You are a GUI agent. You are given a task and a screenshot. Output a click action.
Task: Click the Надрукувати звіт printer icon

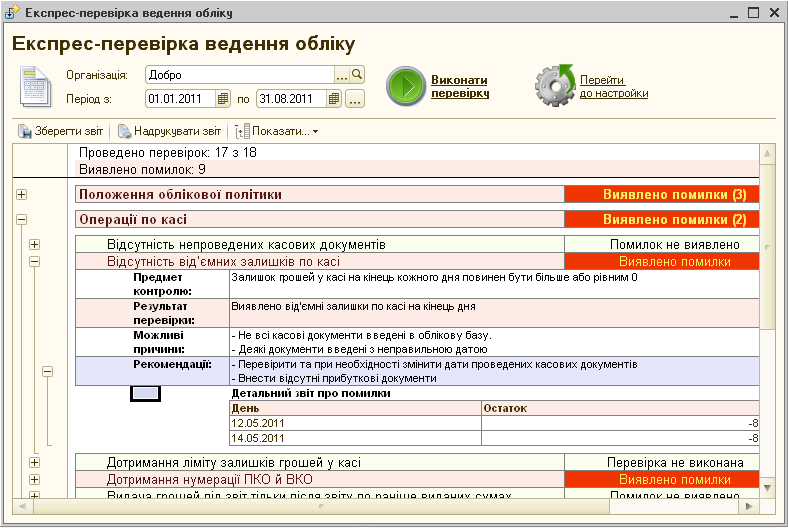(124, 132)
